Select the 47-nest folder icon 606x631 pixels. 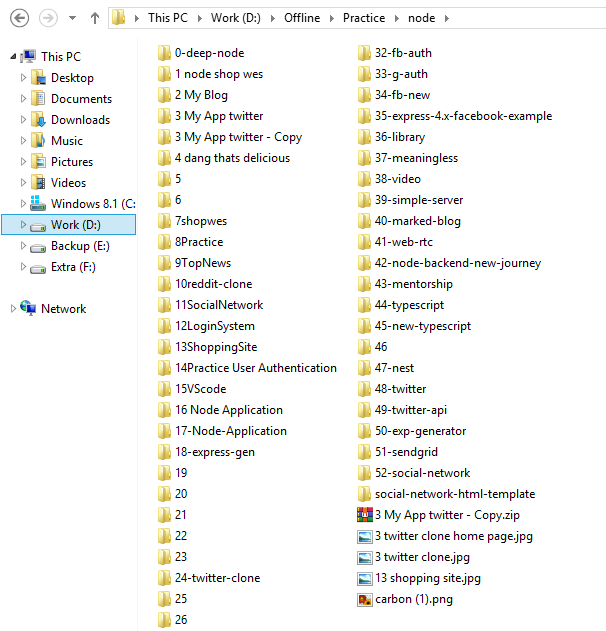(364, 368)
